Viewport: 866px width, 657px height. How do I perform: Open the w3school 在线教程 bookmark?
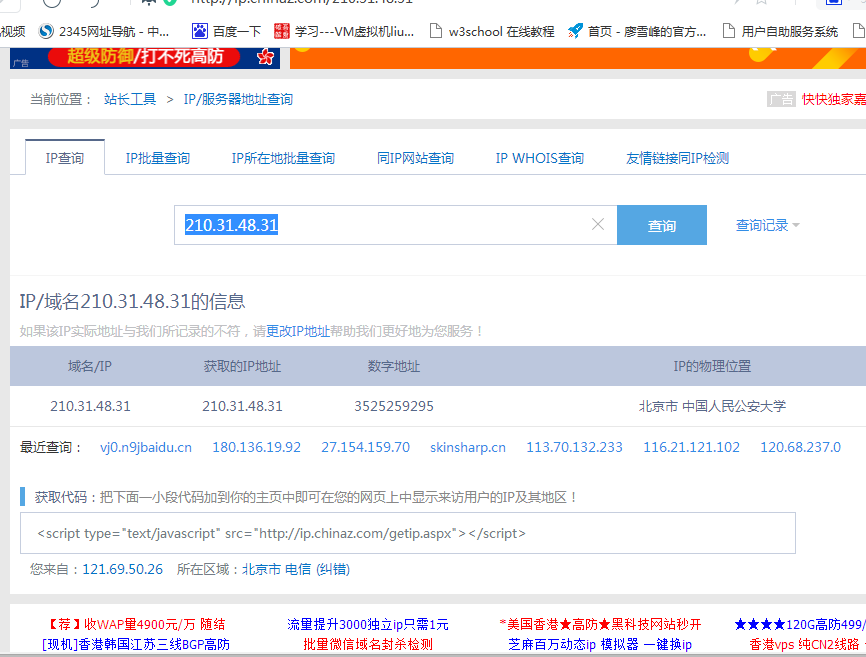tap(492, 31)
